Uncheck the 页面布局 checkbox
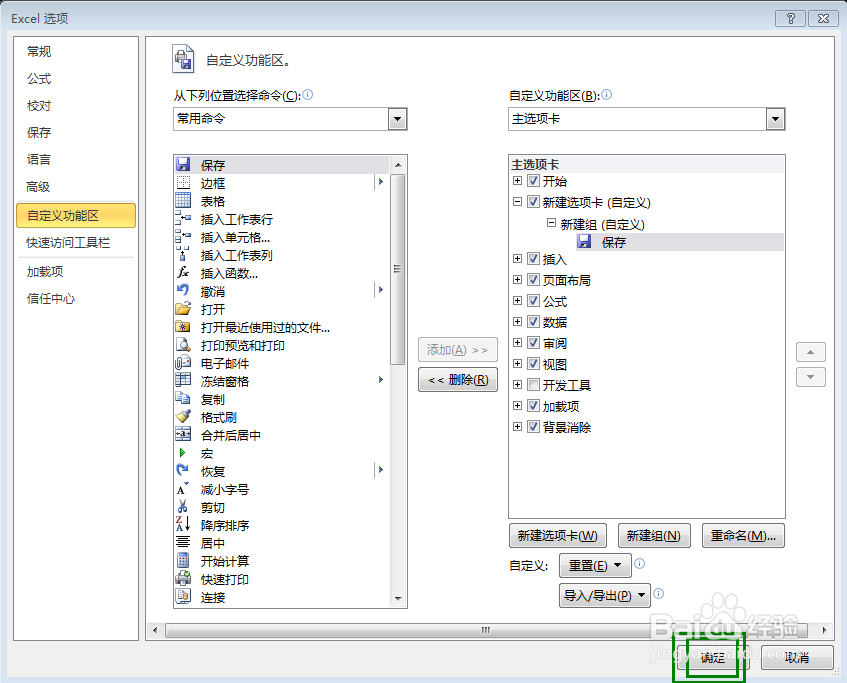Screen dimensions: 847x683 click(x=533, y=280)
